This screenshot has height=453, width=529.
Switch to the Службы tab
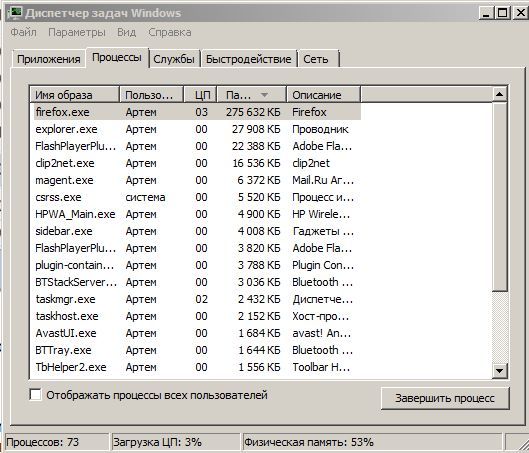coord(174,59)
